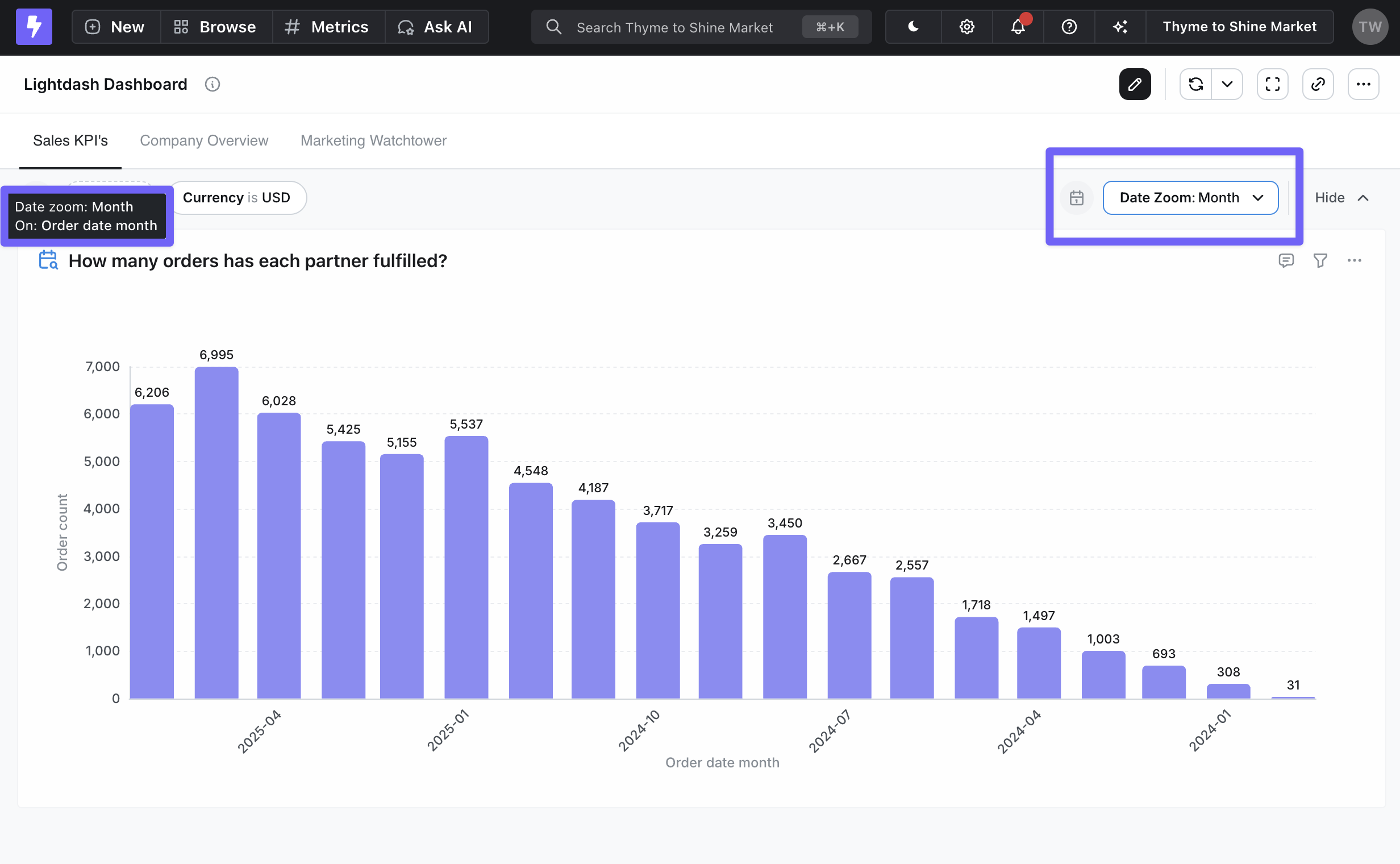Open notifications bell icon
Image resolution: width=1400 pixels, height=864 pixels.
point(1017,27)
